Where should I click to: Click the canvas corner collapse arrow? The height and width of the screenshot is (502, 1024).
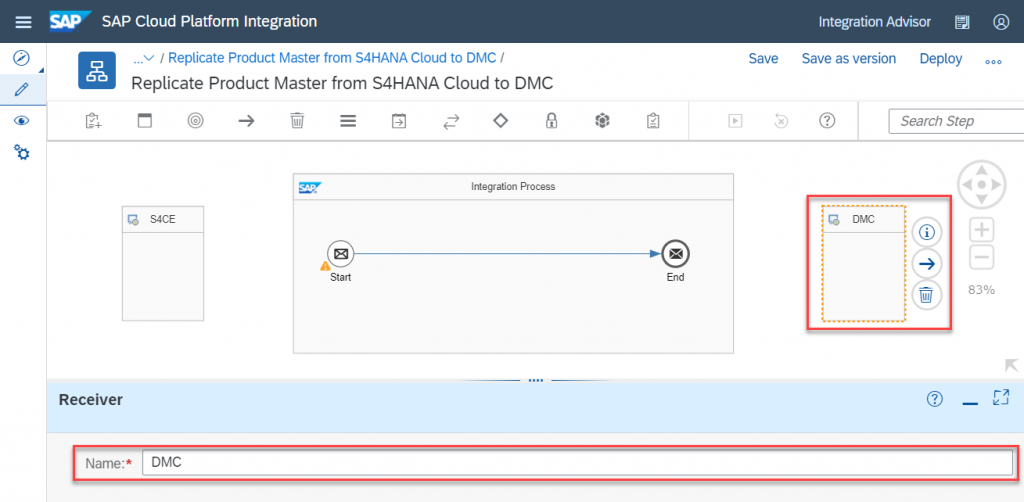click(x=1011, y=365)
